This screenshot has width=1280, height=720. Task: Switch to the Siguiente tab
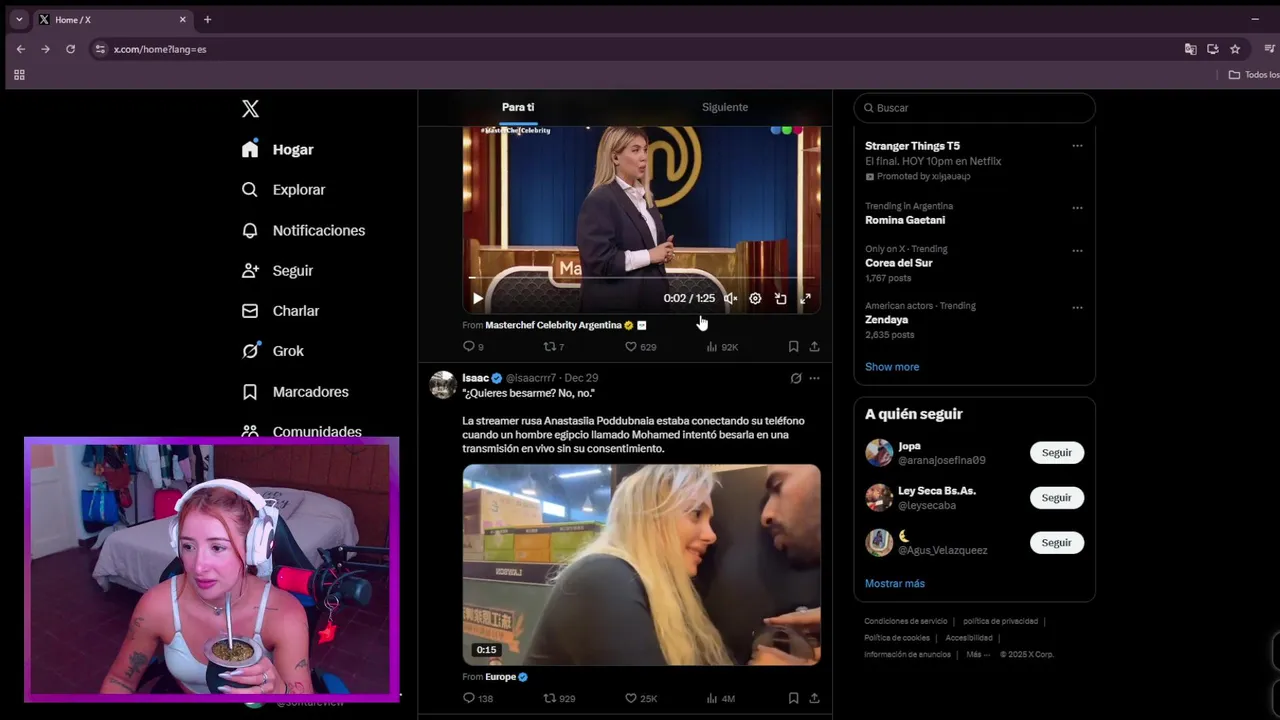point(725,107)
